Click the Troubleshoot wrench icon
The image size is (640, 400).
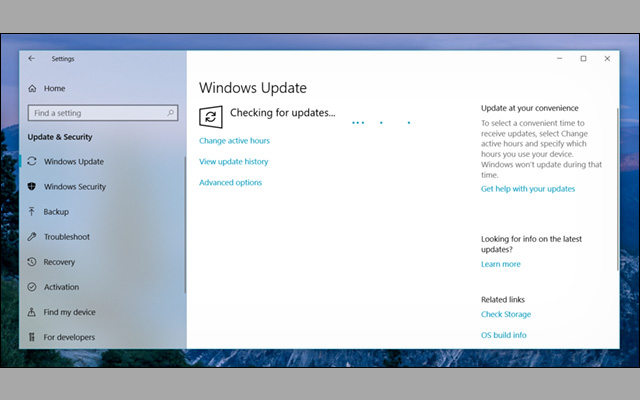33,237
